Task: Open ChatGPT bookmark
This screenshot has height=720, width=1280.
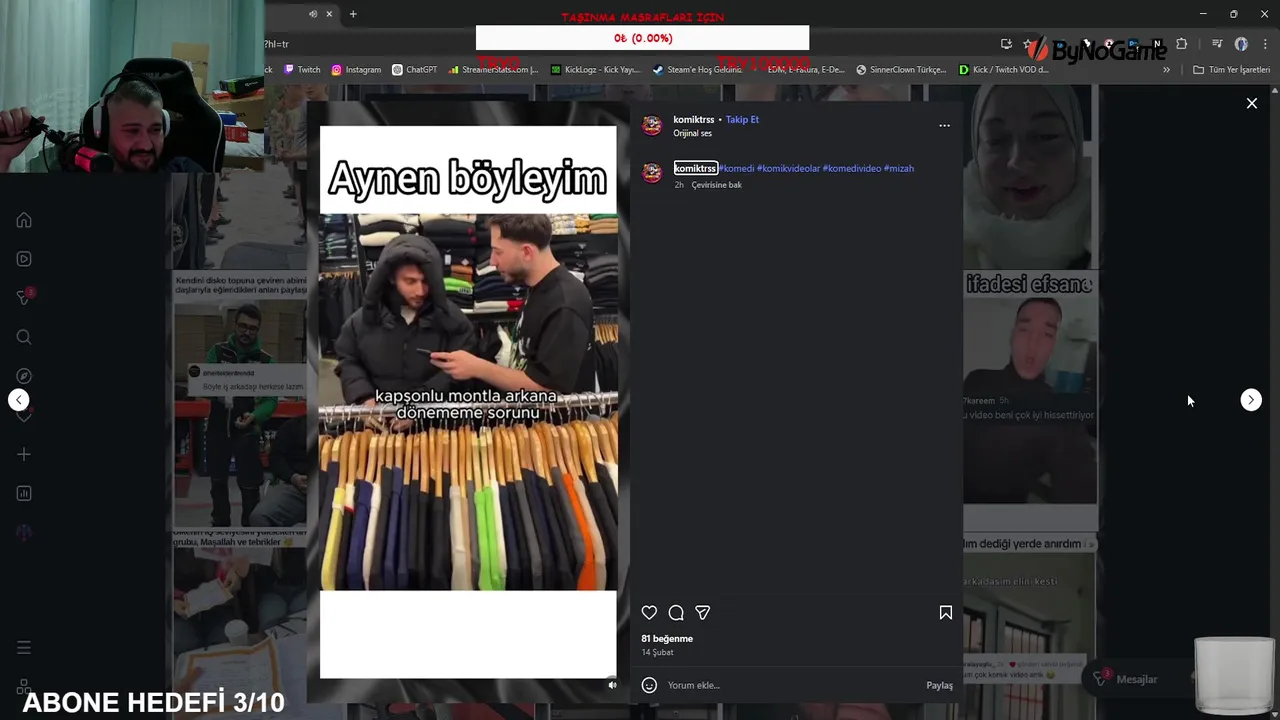Action: coord(414,70)
